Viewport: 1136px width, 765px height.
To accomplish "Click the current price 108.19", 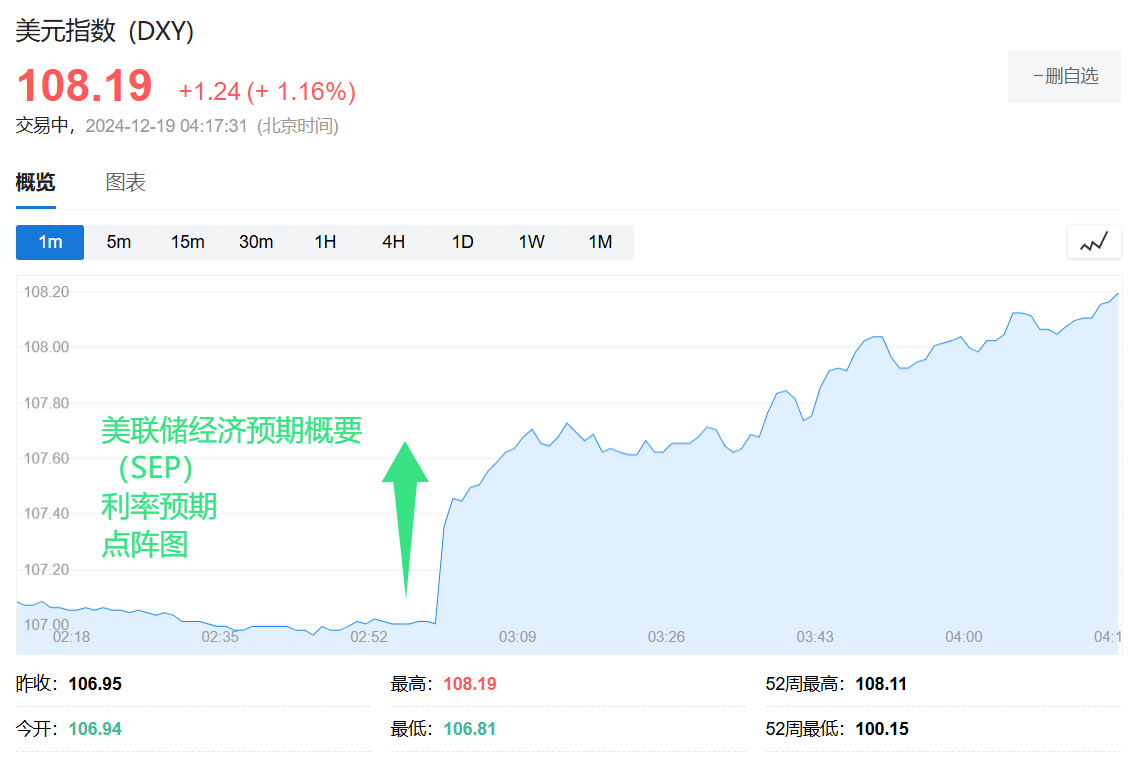I will tap(85, 87).
